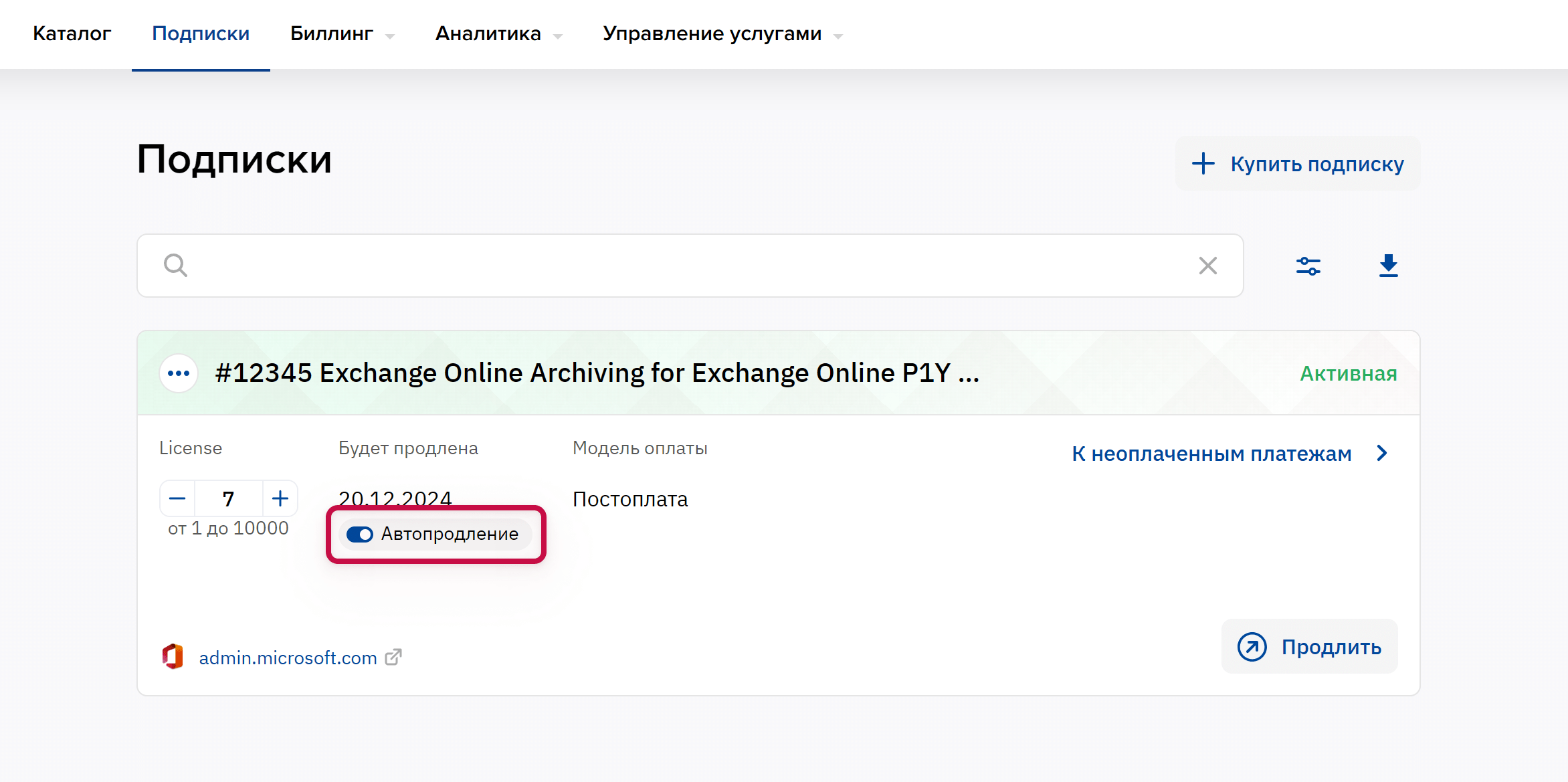Click the search magnifier icon
The height and width of the screenshot is (782, 1568).
coord(175,266)
